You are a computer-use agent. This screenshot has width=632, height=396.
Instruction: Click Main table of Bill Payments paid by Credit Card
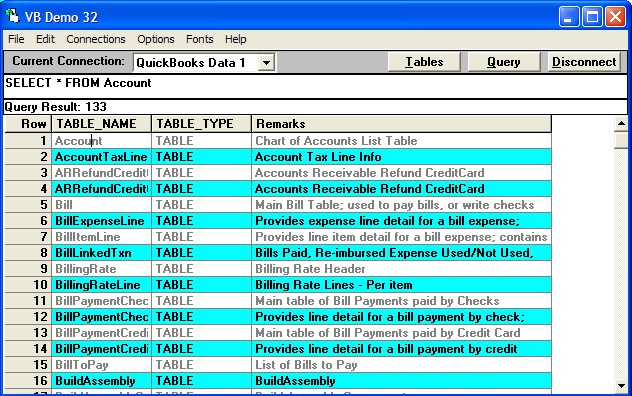(x=401, y=333)
